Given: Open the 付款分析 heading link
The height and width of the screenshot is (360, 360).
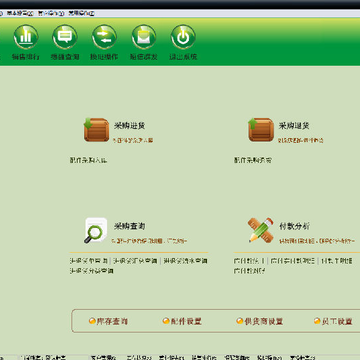Looking at the screenshot, I should 294,226.
